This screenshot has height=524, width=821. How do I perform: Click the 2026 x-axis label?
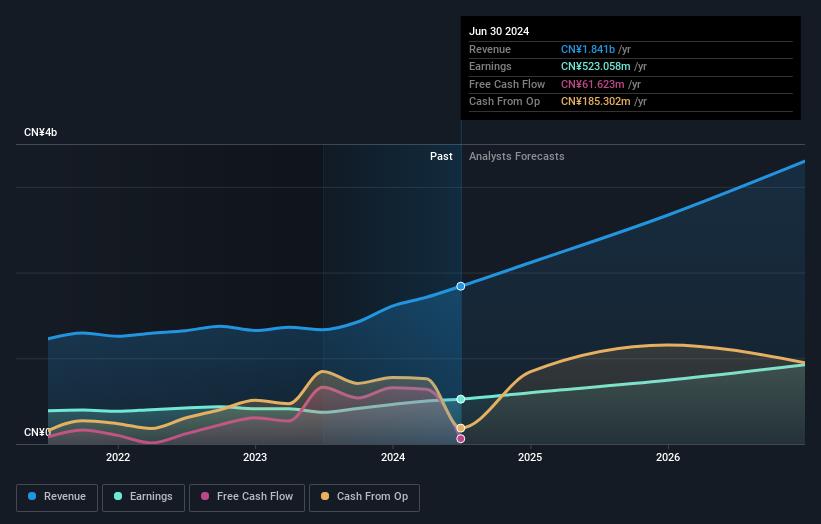click(668, 457)
